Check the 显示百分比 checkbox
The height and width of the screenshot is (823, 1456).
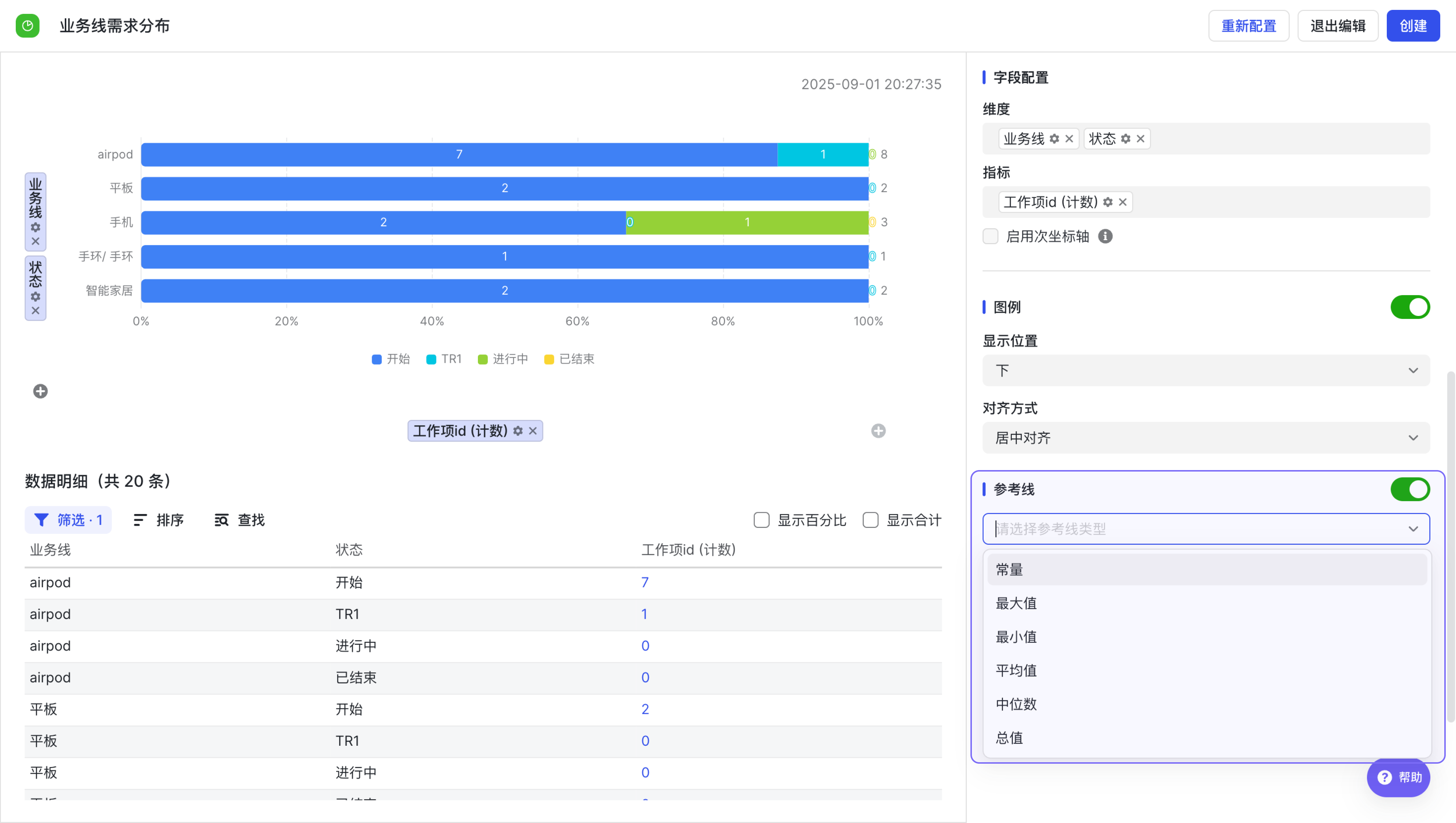point(761,520)
